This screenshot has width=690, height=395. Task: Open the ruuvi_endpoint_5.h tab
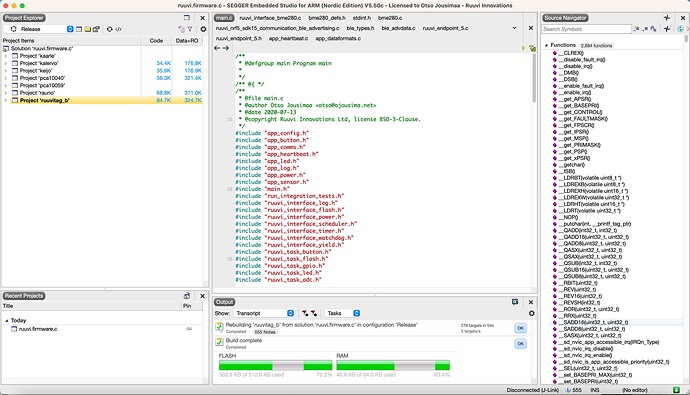239,38
